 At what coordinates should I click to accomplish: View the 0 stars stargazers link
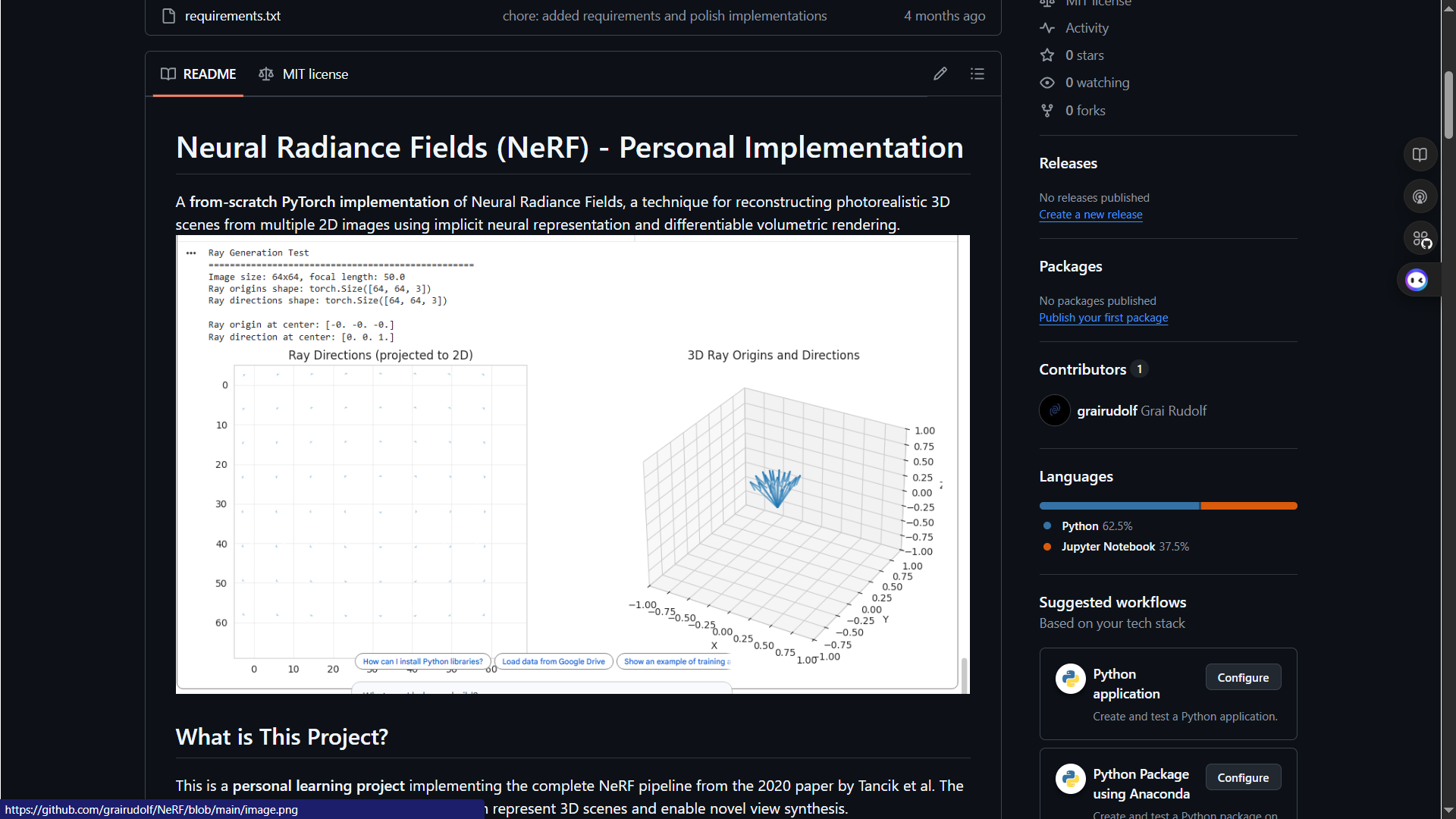tap(1084, 55)
